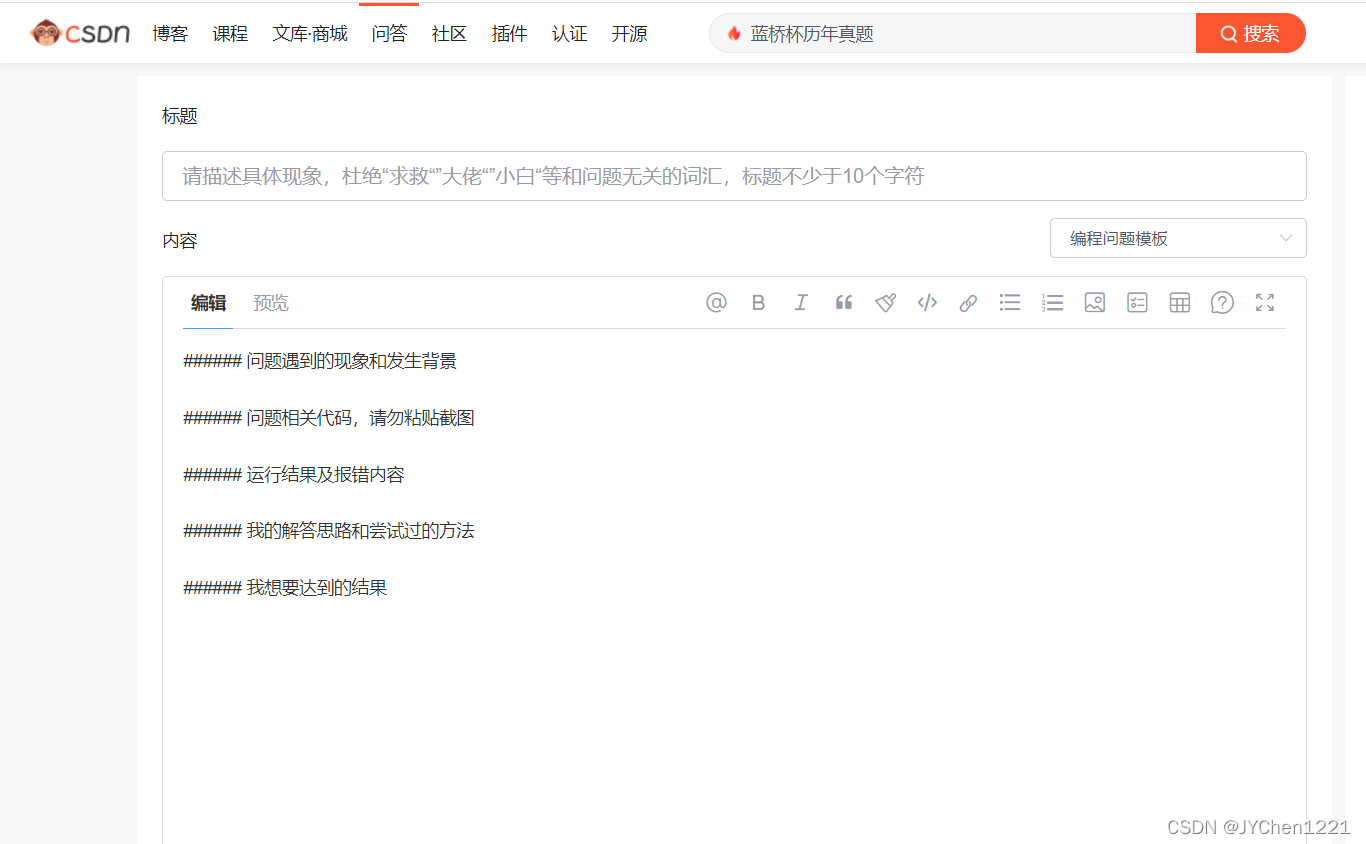The height and width of the screenshot is (844, 1366).
Task: Switch to the 预览 tab
Action: (x=271, y=303)
